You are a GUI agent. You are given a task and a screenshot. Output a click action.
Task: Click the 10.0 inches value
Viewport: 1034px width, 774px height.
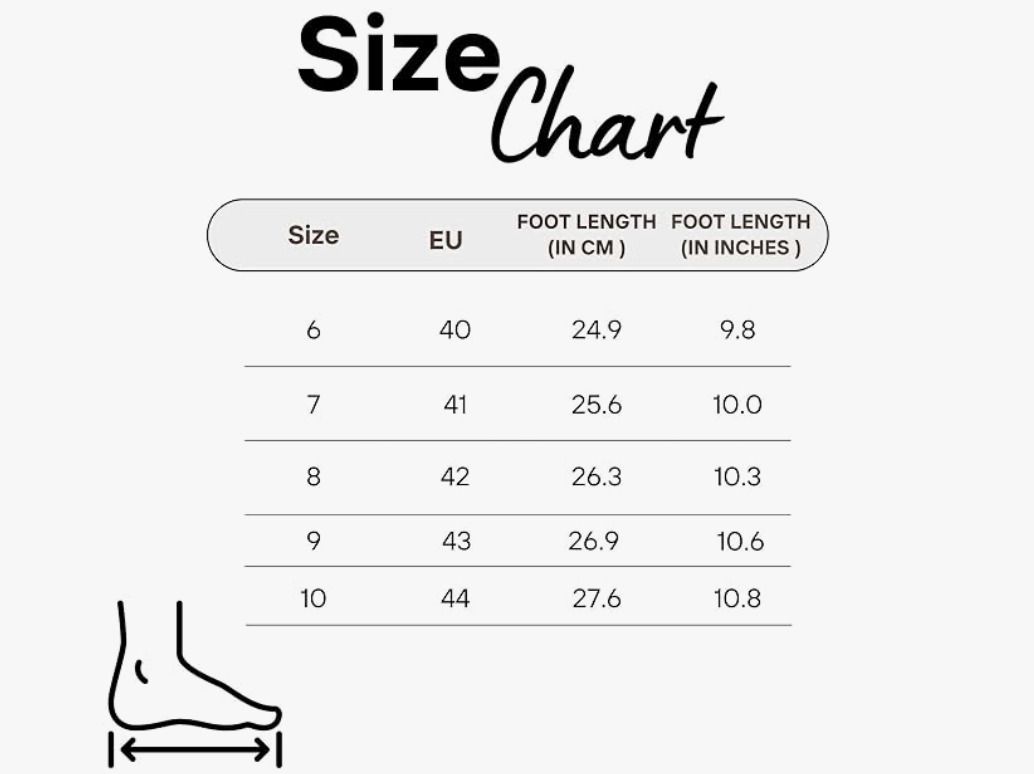(x=737, y=404)
